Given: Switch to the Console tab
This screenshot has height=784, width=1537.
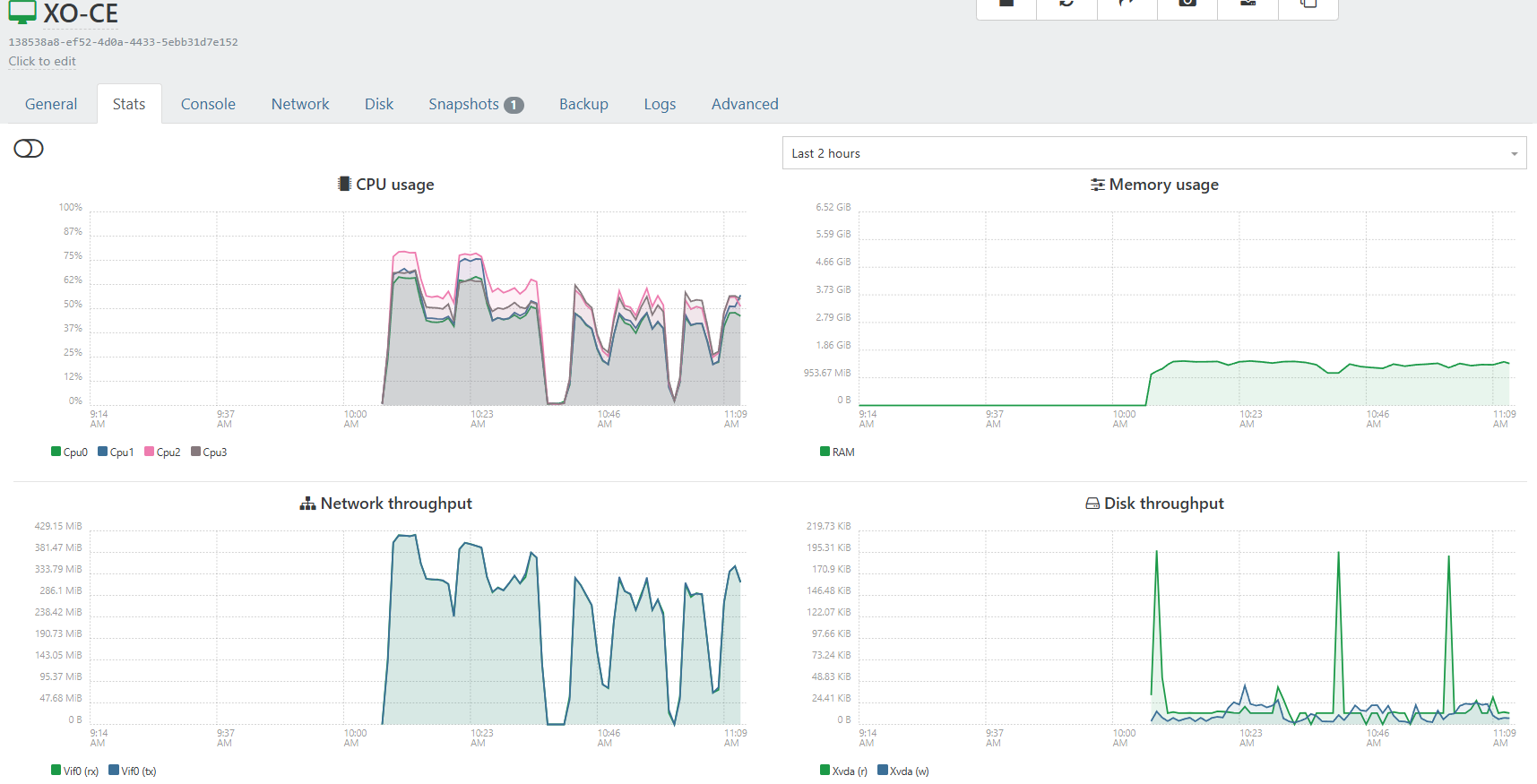Looking at the screenshot, I should pyautogui.click(x=208, y=104).
